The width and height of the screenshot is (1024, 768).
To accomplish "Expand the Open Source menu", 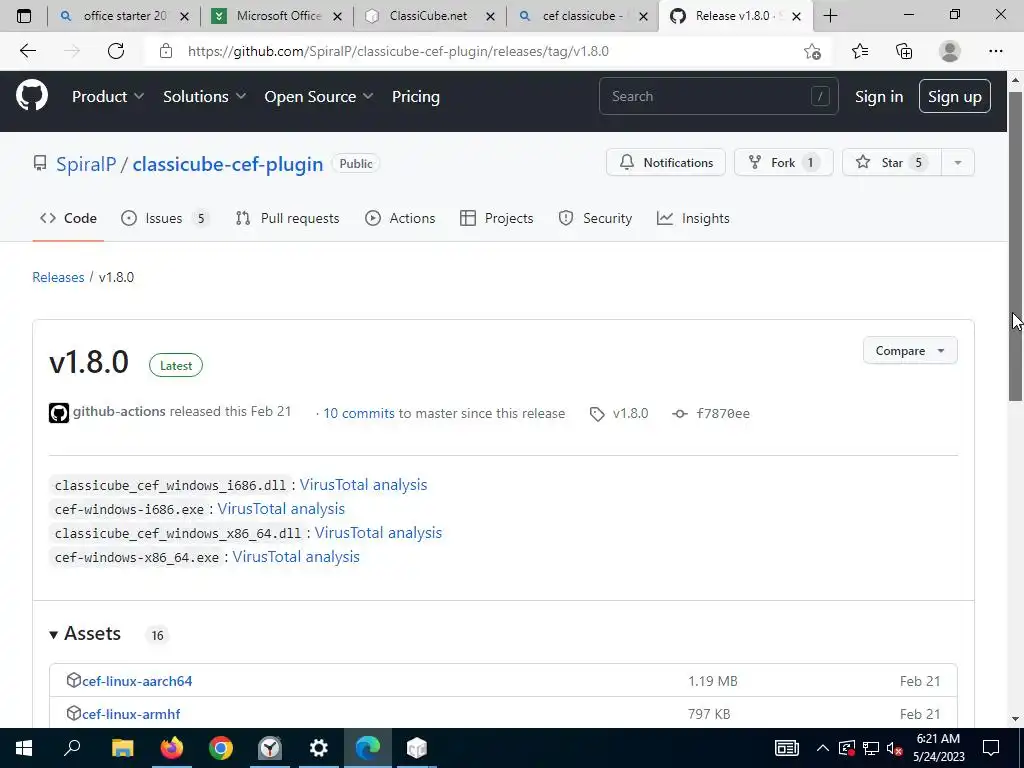I will point(319,97).
